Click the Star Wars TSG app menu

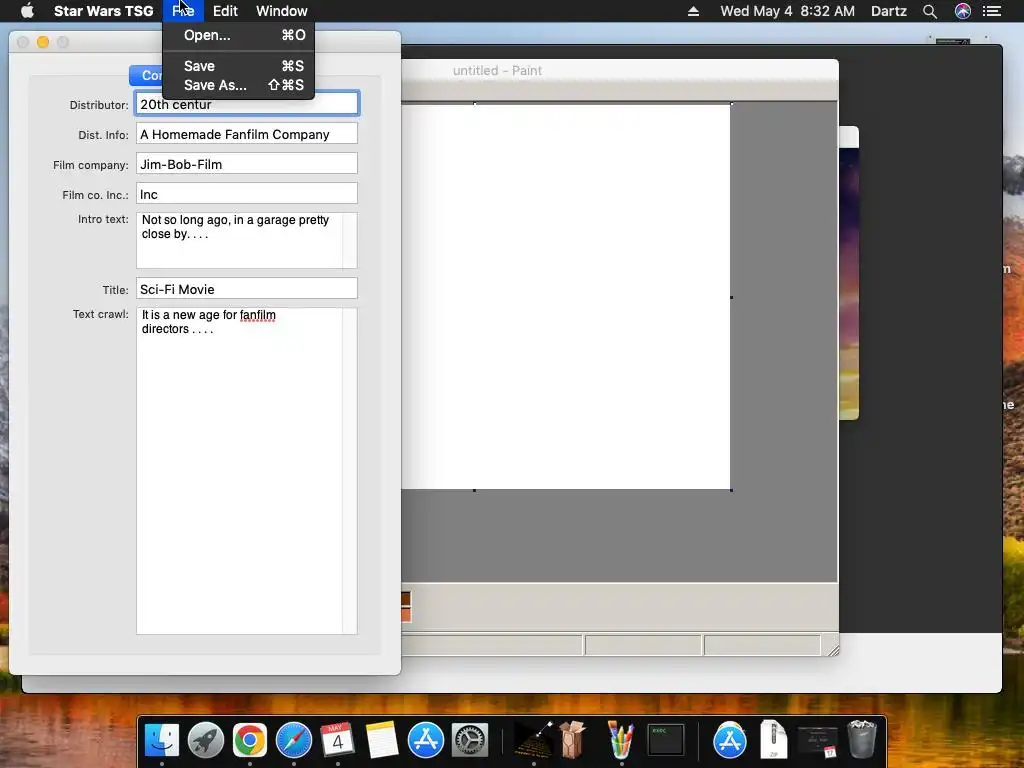point(103,11)
